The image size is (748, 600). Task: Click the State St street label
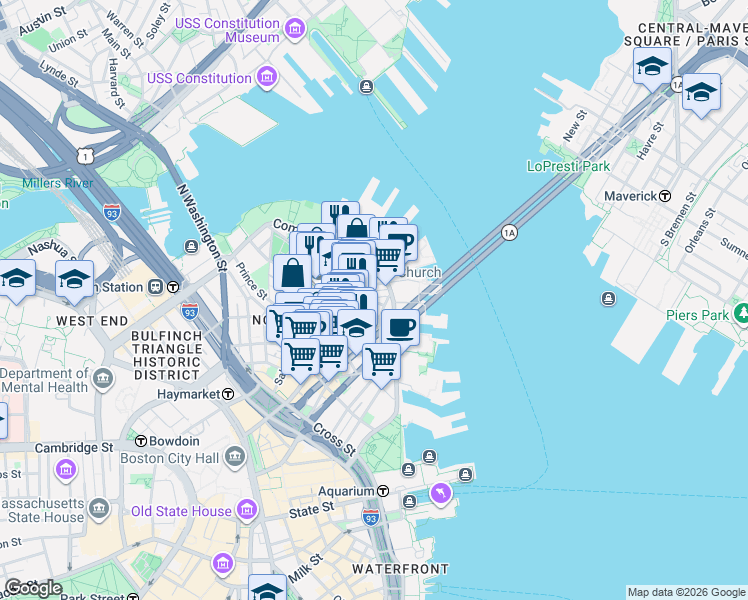tap(312, 510)
